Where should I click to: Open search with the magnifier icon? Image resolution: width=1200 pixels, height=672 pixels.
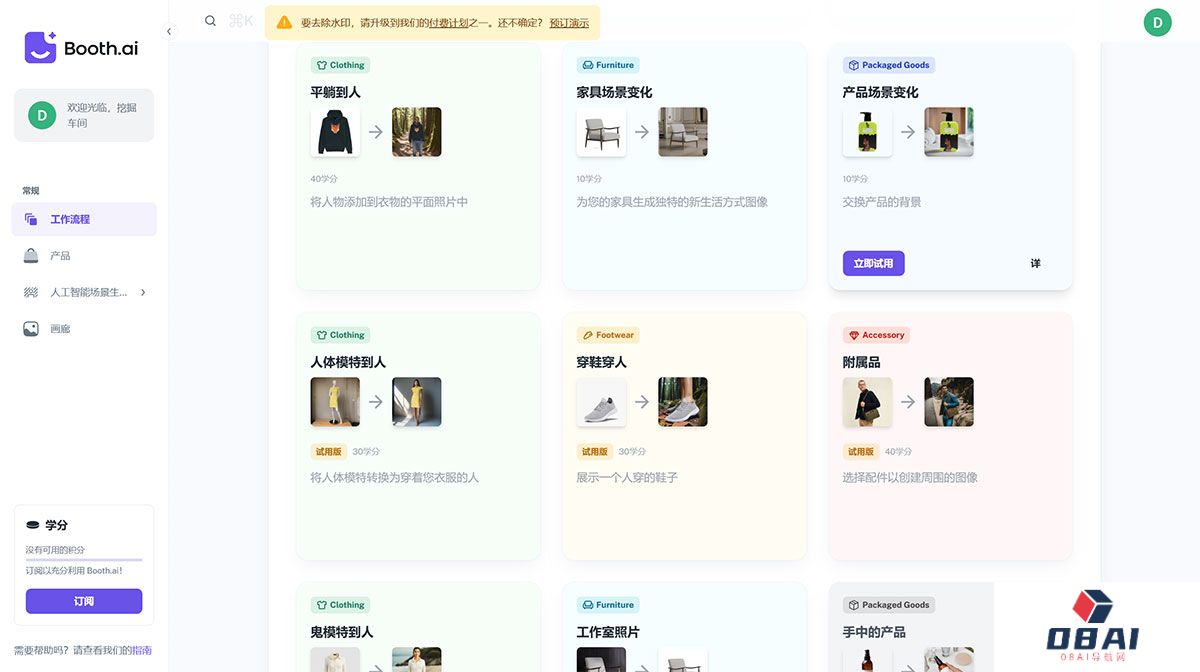pyautogui.click(x=210, y=21)
